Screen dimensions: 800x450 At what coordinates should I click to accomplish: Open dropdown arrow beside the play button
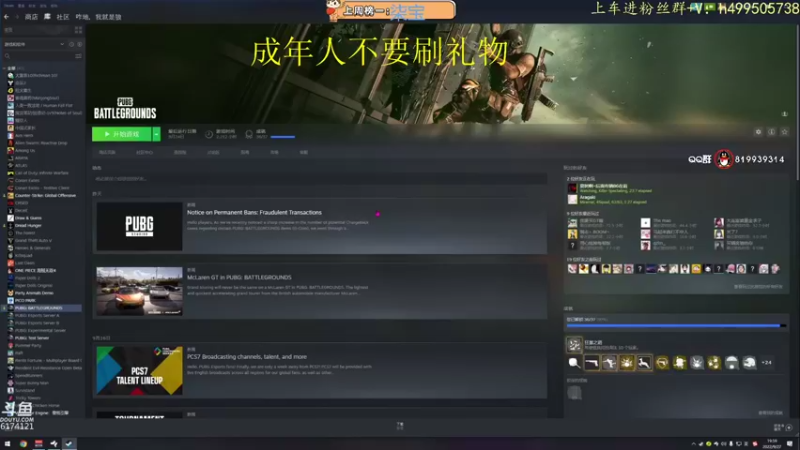[156, 134]
